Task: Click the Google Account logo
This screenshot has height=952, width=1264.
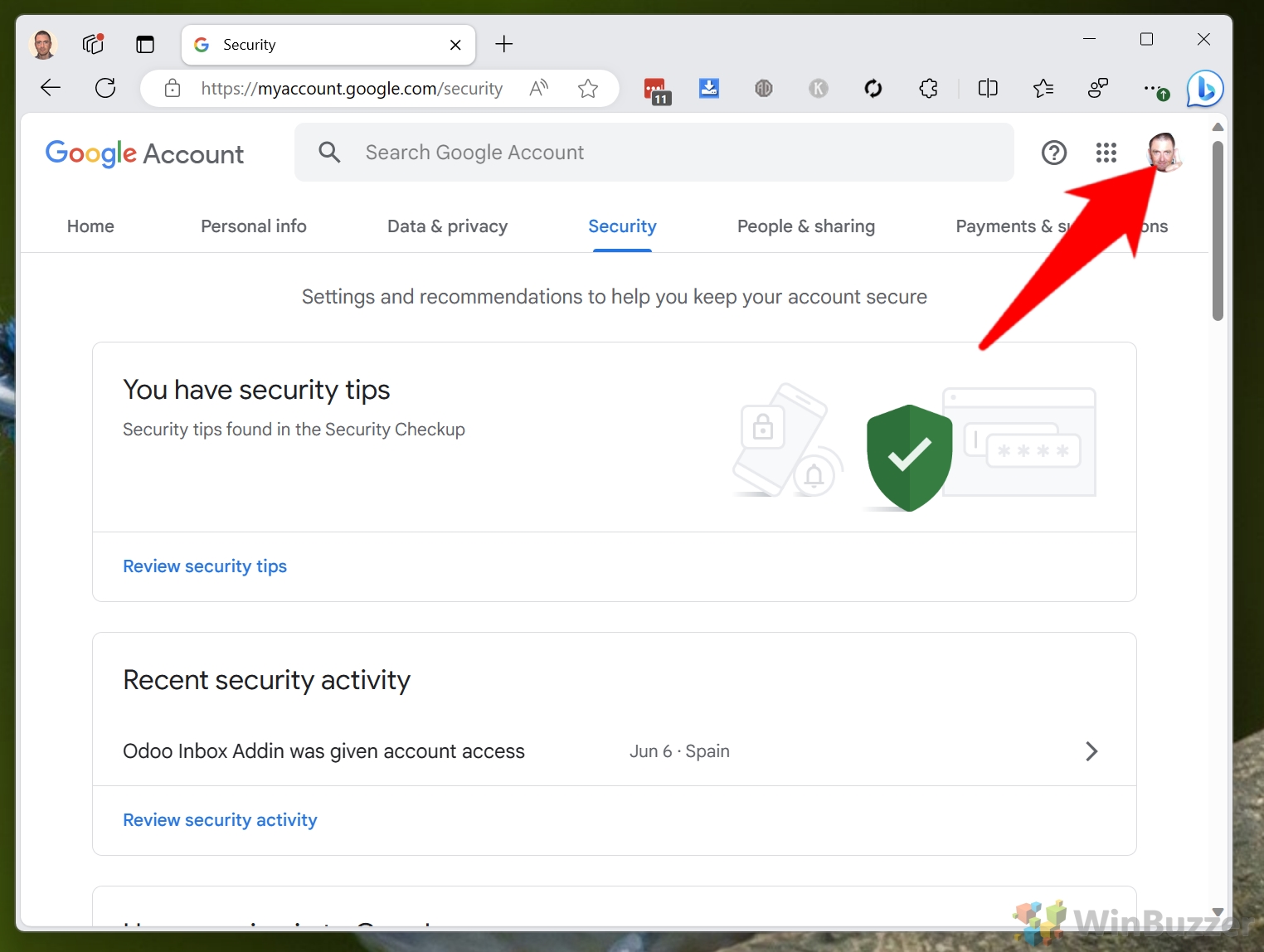Action: (x=144, y=153)
